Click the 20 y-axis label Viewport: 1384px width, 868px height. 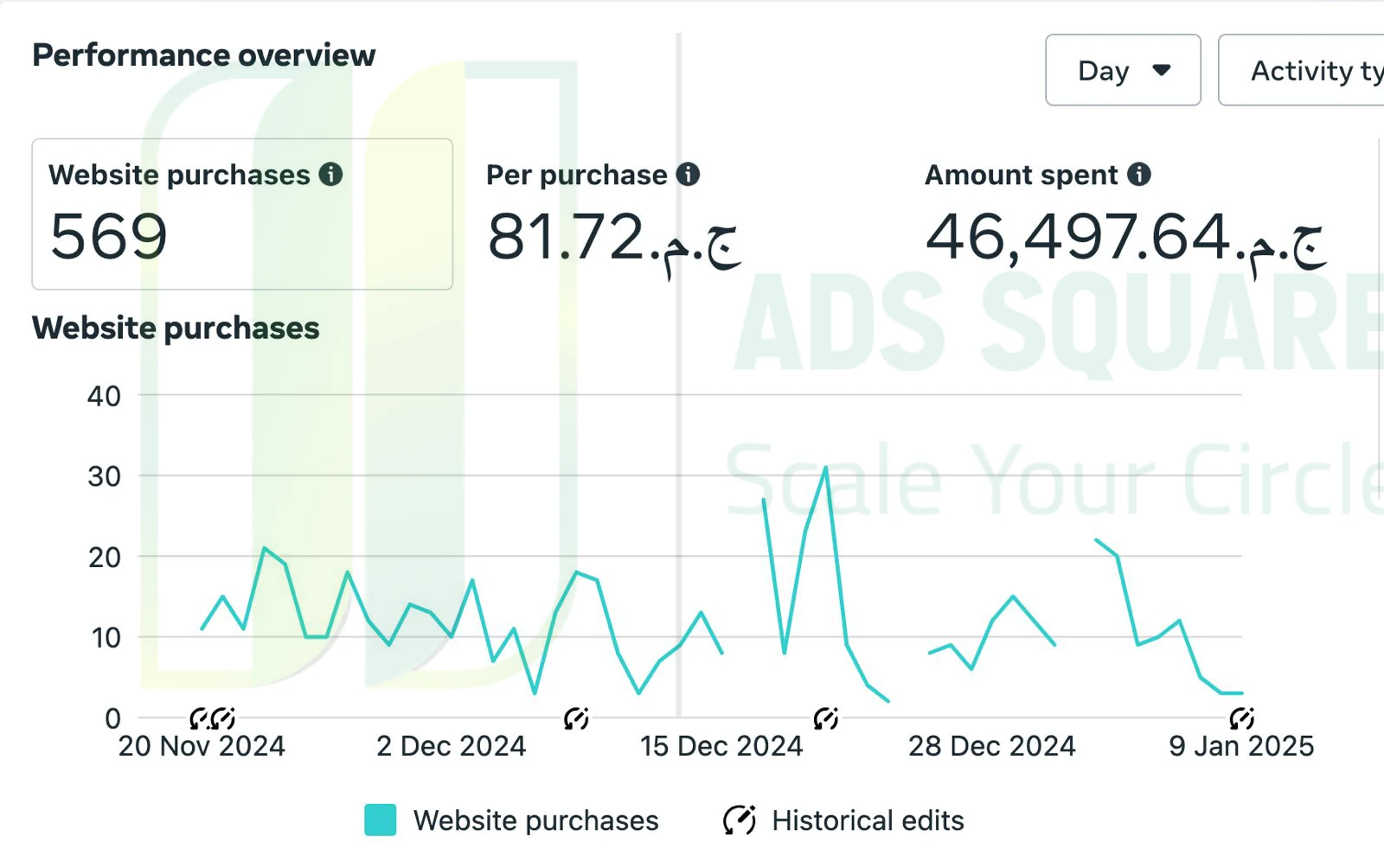point(104,558)
